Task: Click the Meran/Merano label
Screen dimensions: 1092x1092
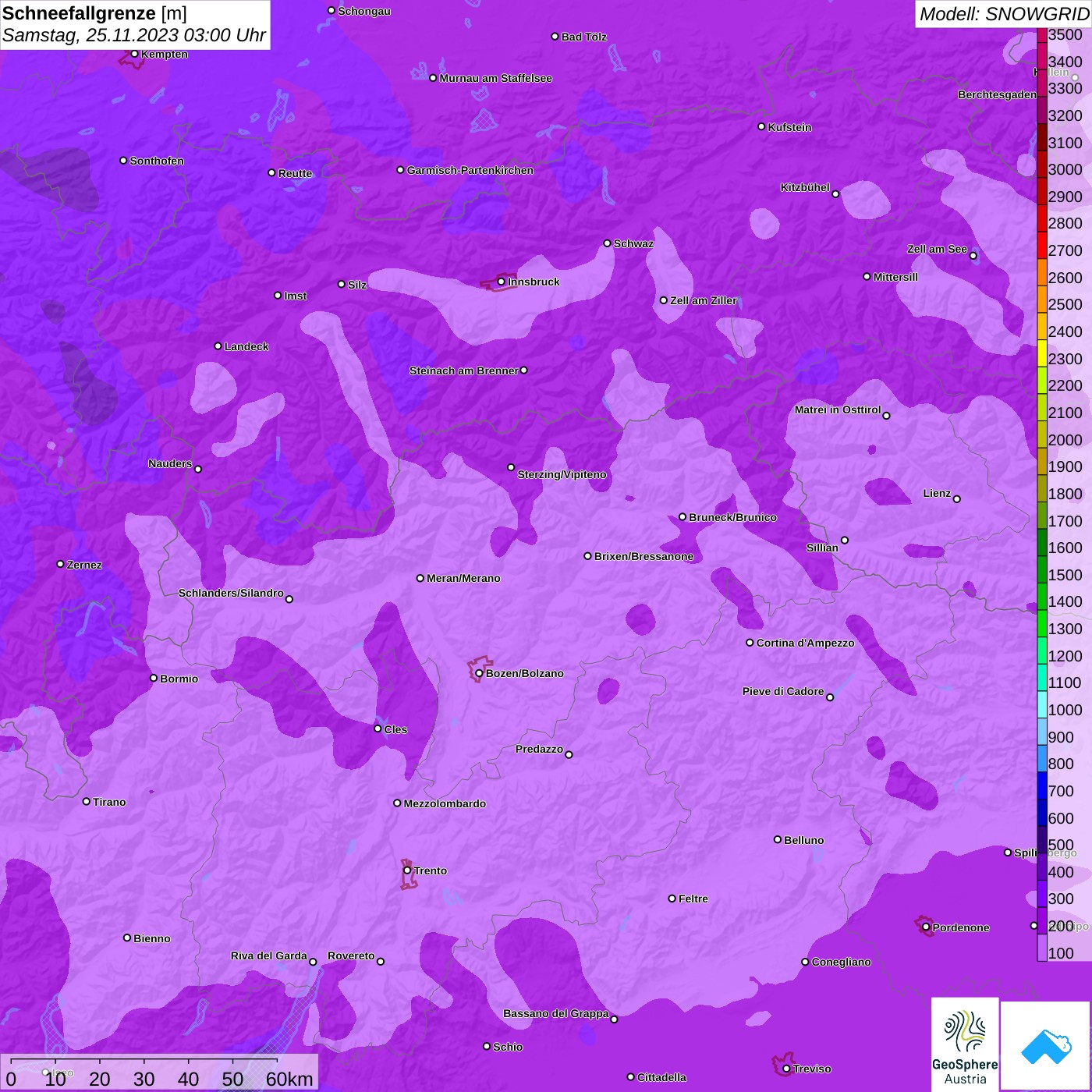Action: coord(463,578)
